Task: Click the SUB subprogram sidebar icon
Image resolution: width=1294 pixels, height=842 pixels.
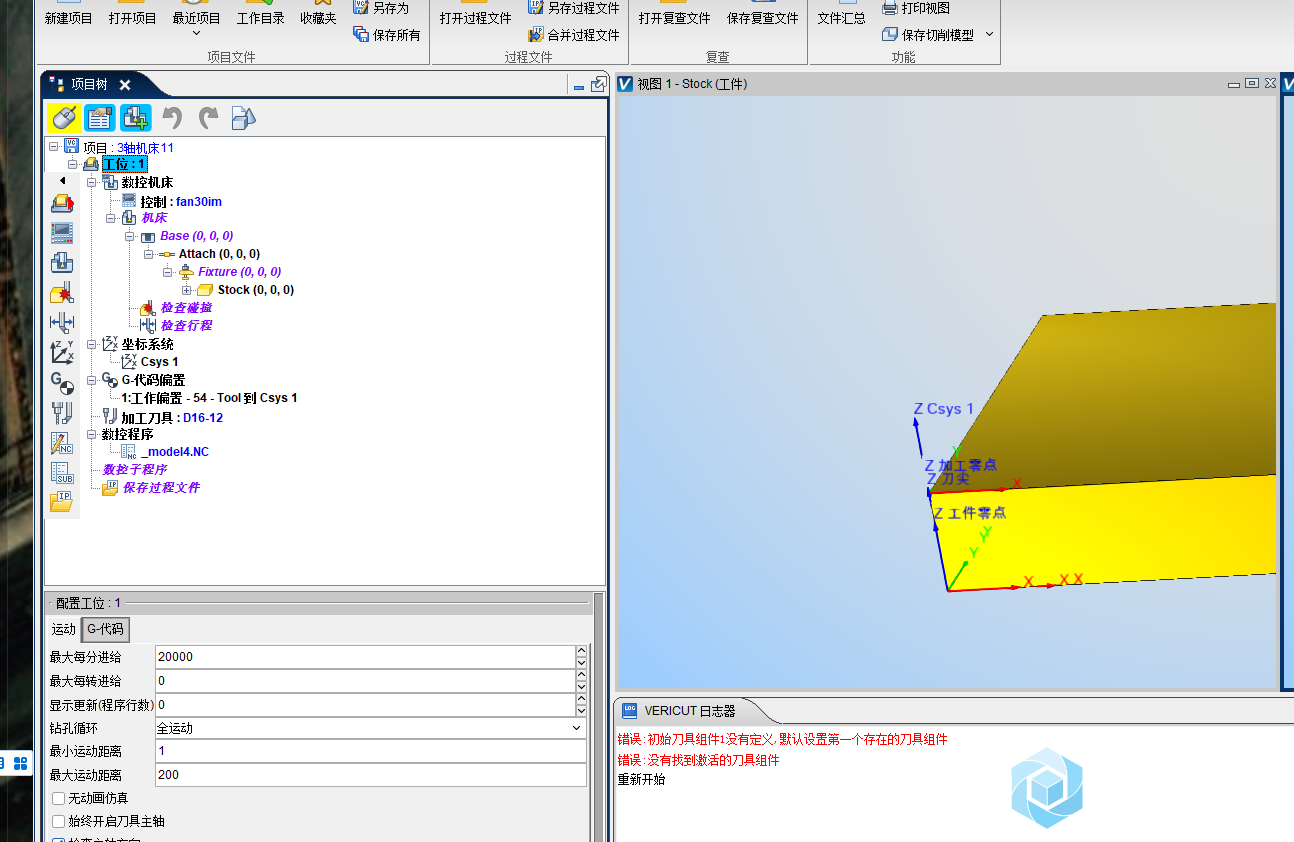Action: [62, 472]
